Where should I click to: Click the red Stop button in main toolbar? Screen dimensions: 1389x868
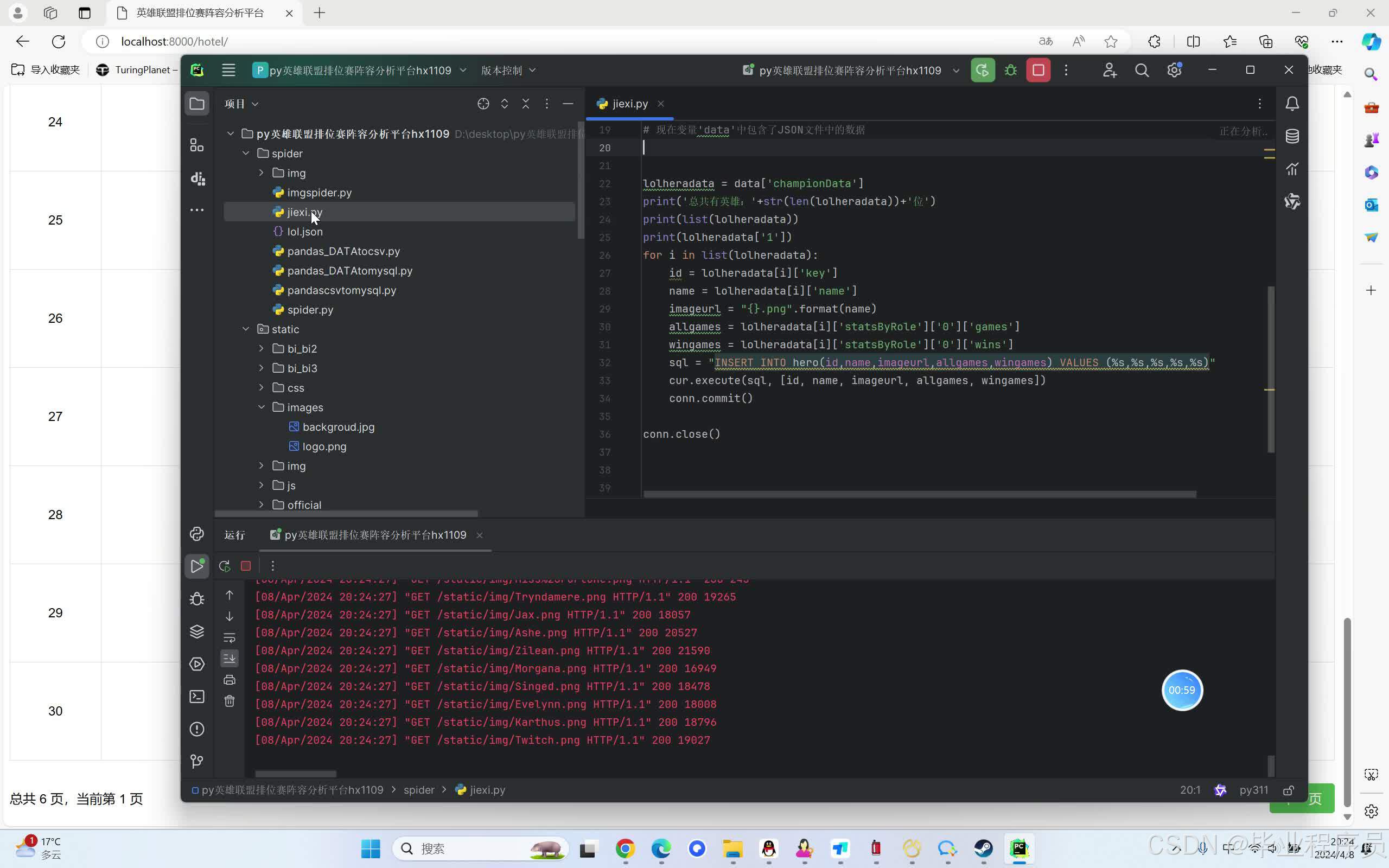tap(1038, 70)
